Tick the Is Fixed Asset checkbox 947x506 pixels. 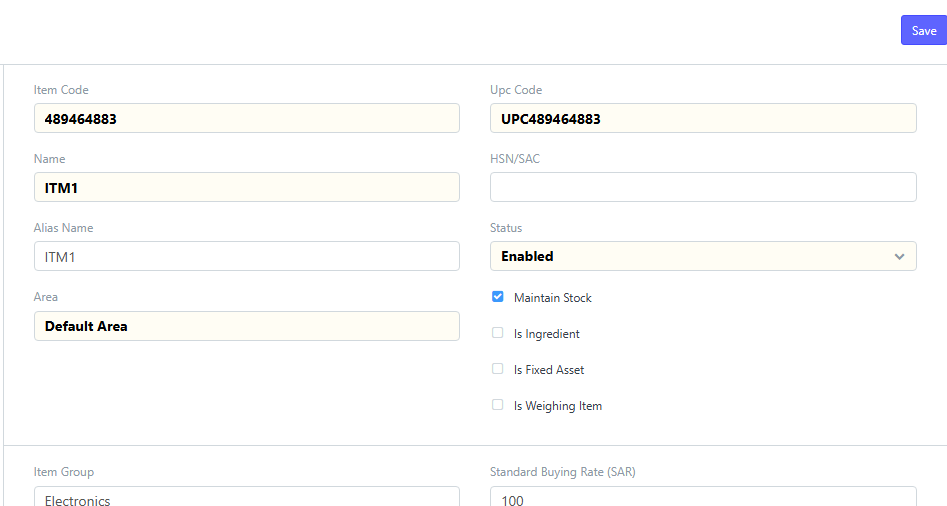pyautogui.click(x=498, y=368)
